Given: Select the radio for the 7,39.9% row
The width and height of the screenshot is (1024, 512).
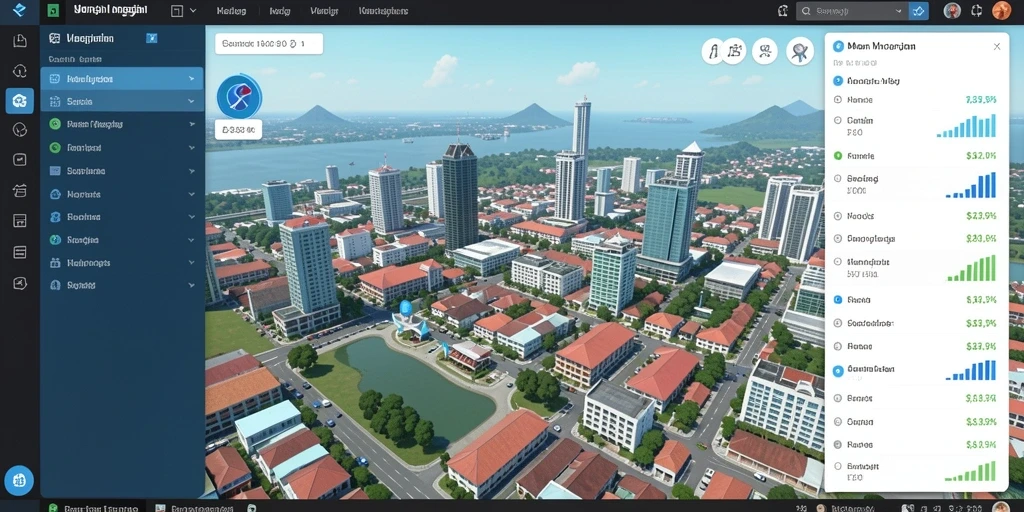Looking at the screenshot, I should (839, 100).
